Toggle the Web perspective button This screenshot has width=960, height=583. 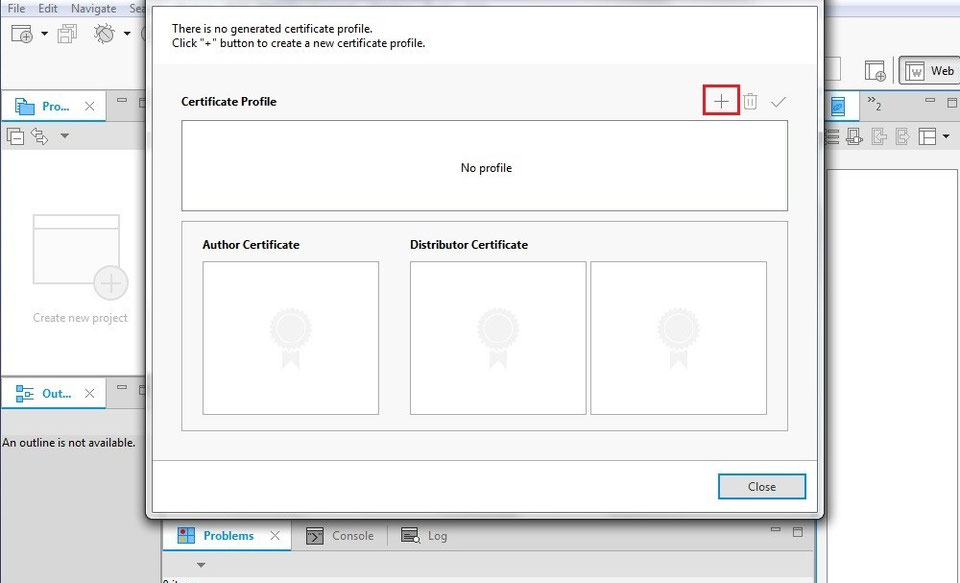pyautogui.click(x=931, y=70)
